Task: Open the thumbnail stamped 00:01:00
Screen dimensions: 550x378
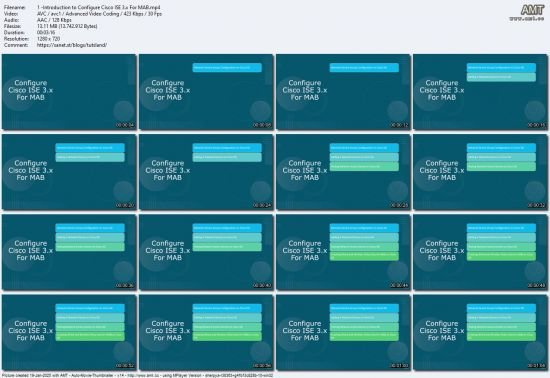Action: pos(343,332)
